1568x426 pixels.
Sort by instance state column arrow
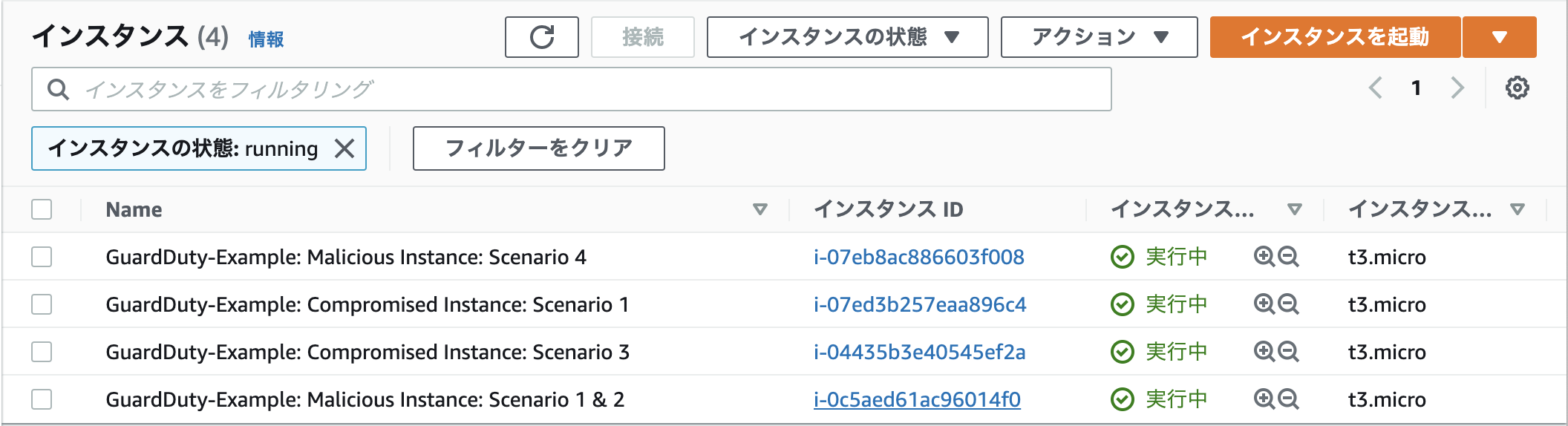tap(1294, 209)
